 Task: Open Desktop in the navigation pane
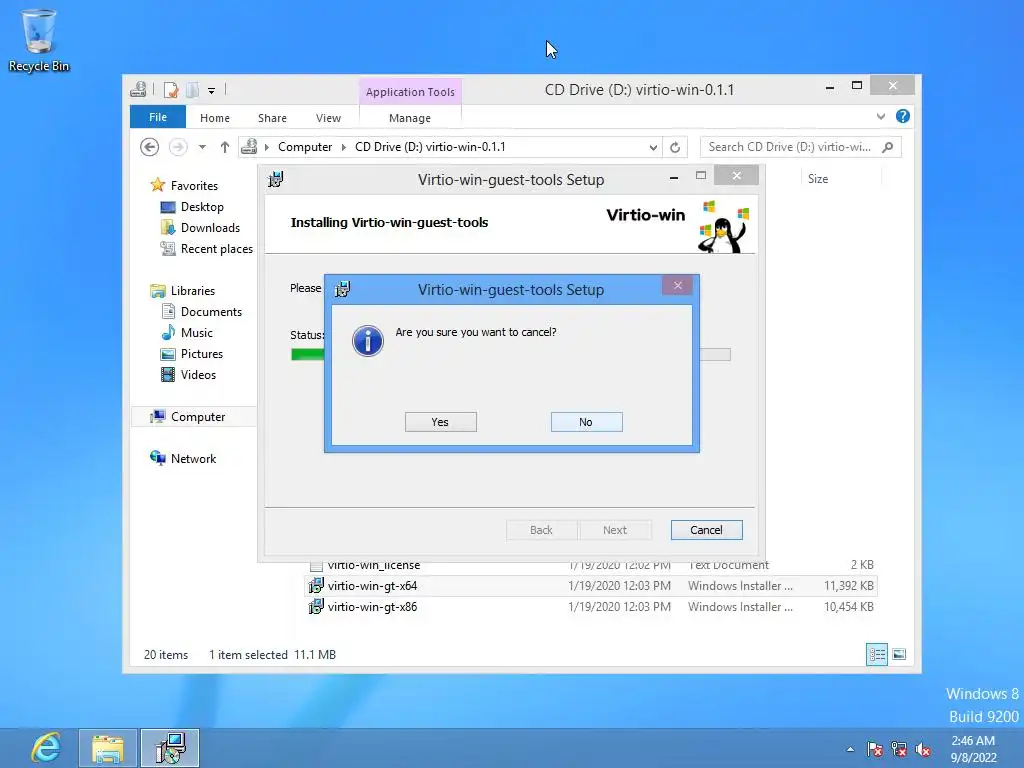tap(202, 206)
